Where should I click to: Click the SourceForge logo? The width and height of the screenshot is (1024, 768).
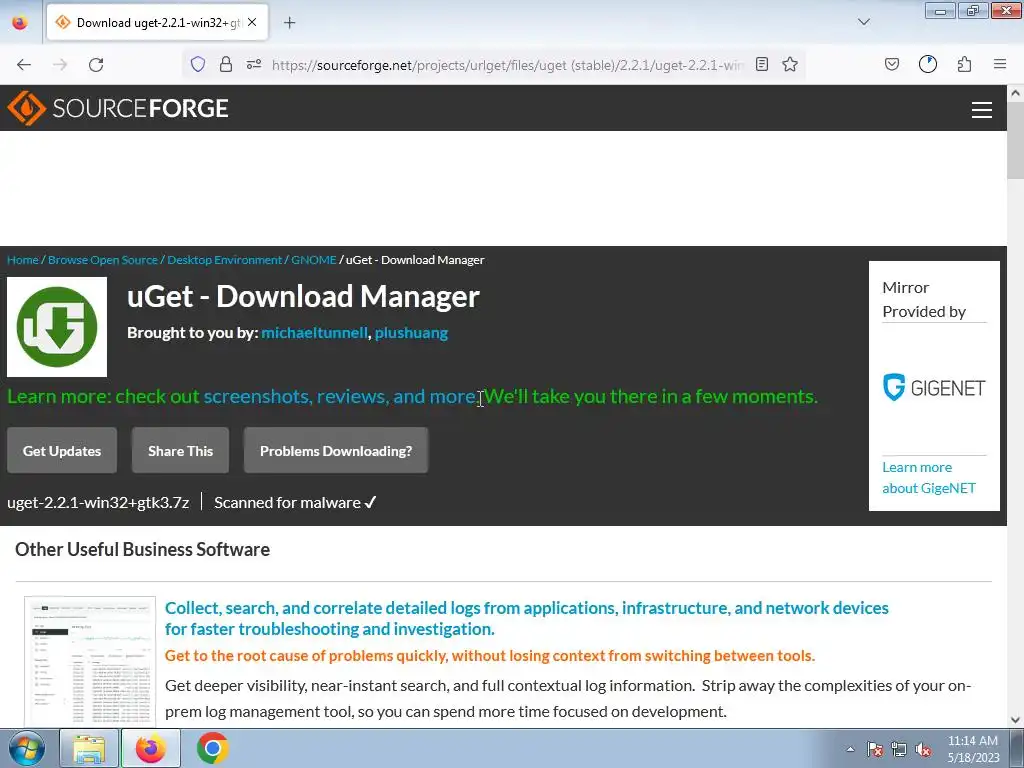click(118, 108)
